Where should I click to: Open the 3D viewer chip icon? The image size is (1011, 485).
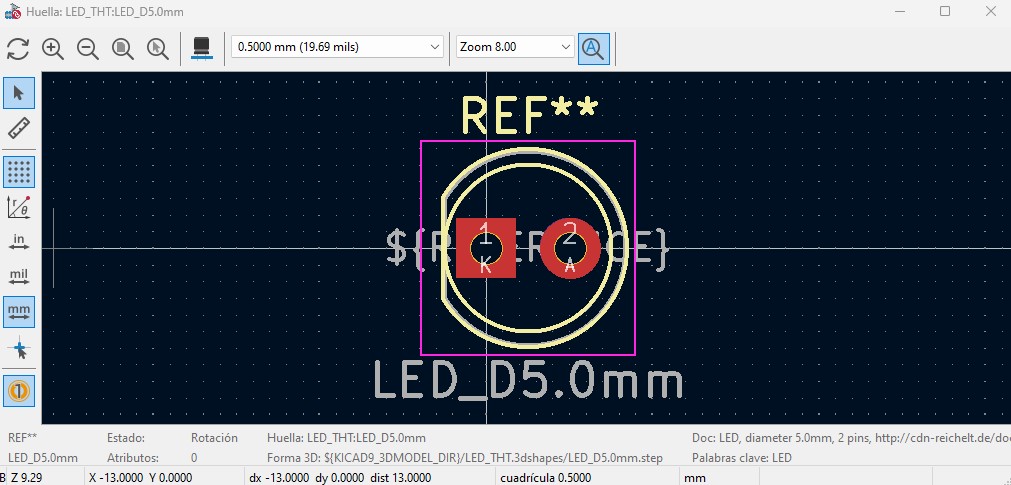202,48
